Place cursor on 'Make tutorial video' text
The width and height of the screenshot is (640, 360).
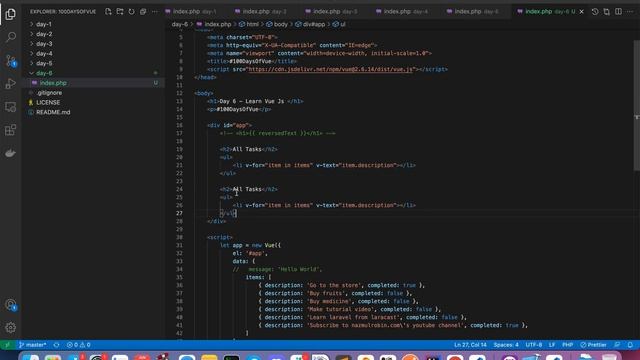click(x=341, y=309)
